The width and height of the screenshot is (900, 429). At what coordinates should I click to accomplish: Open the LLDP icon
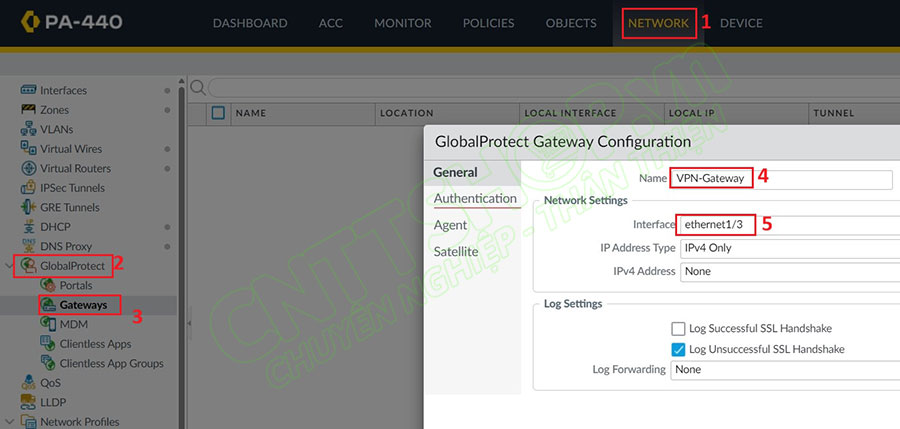pos(28,402)
